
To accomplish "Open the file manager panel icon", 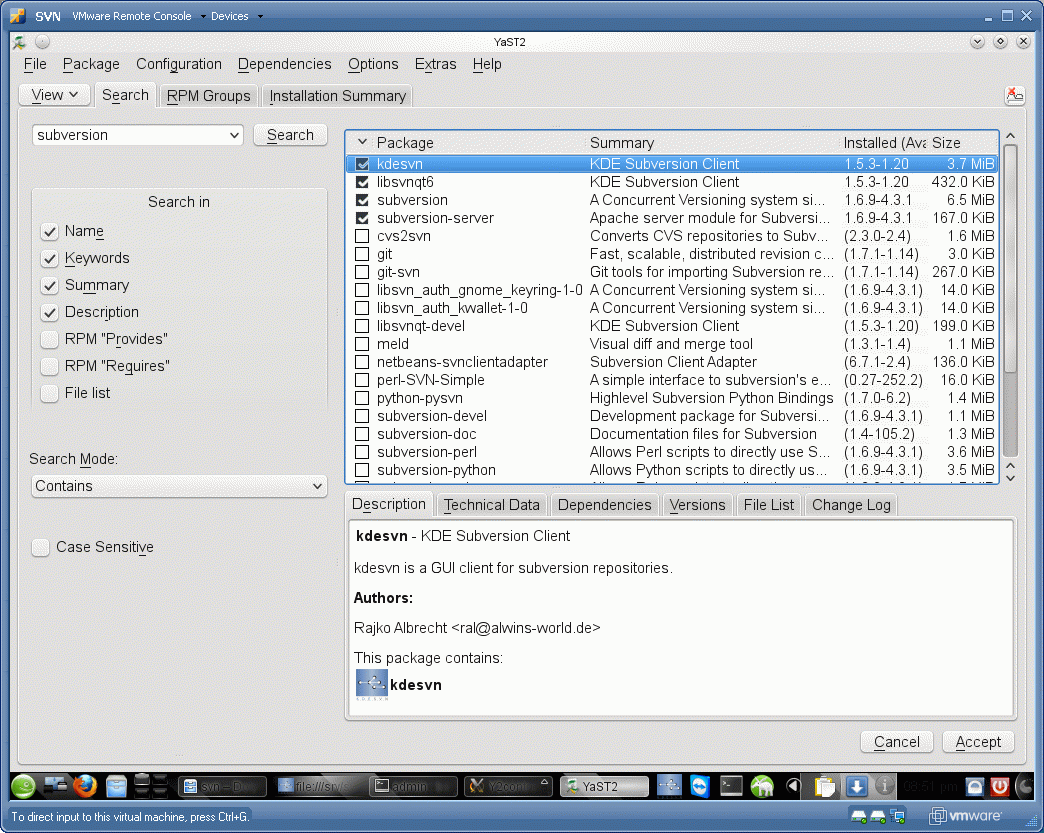I will [x=116, y=786].
